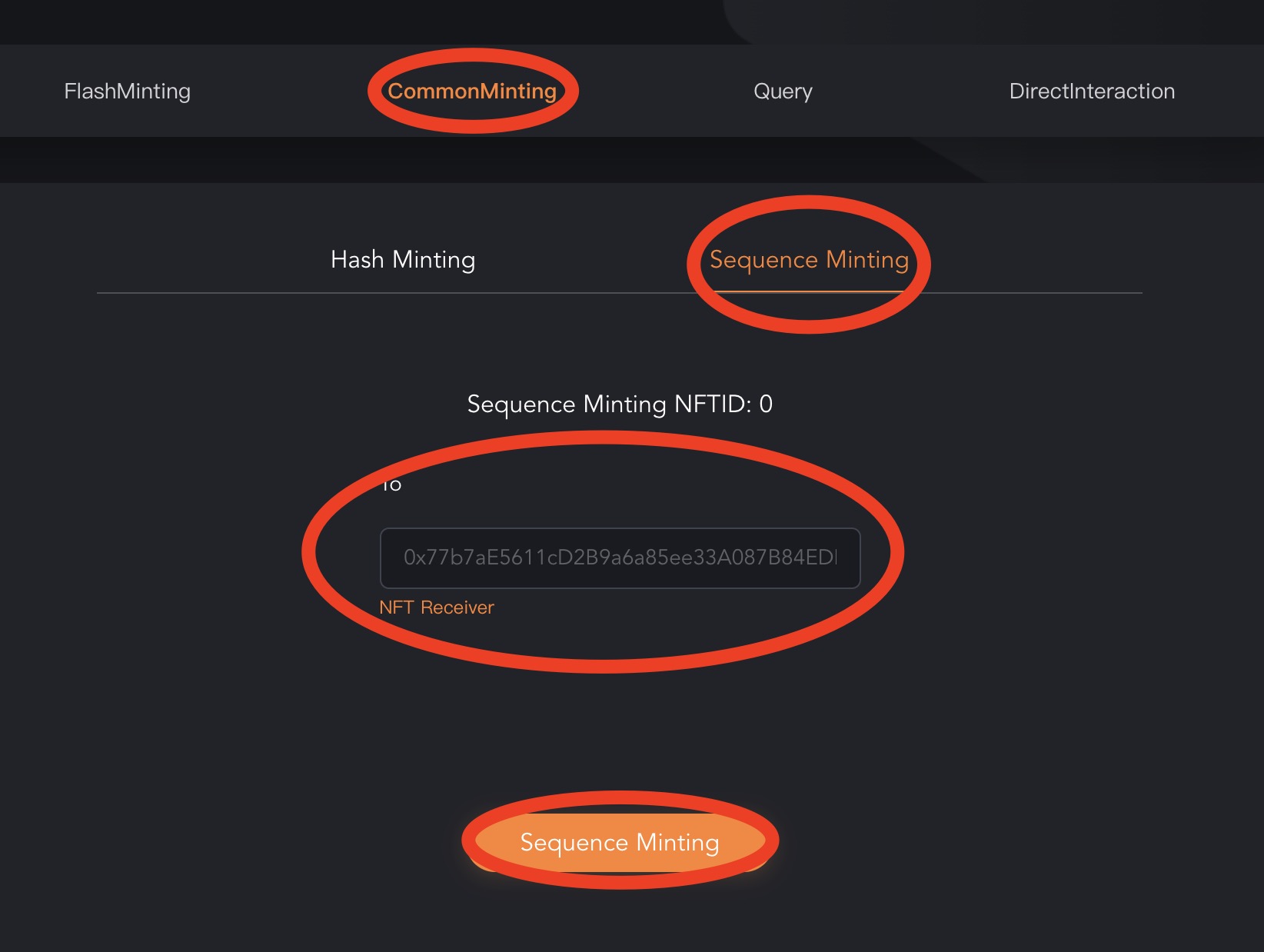Click the Sequence Minting NFTID heading
Screen dimensions: 1264x952
click(x=620, y=404)
